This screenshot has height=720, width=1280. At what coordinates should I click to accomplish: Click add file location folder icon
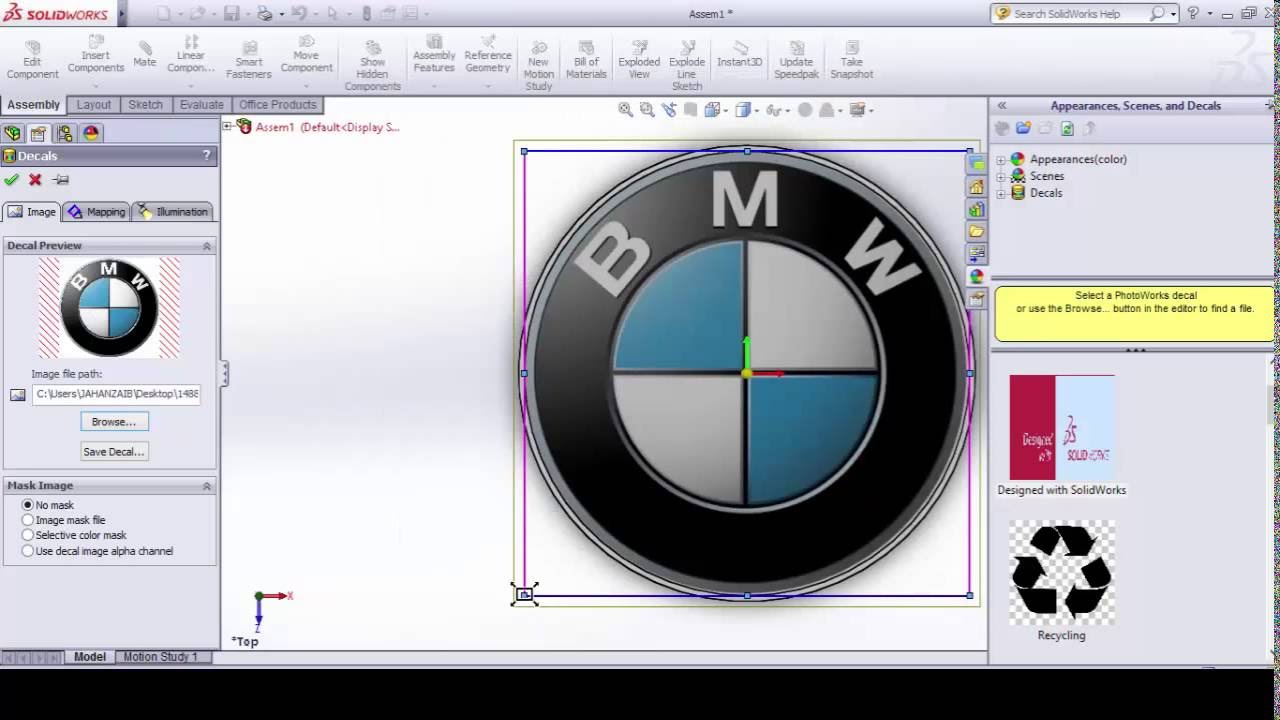[x=1023, y=128]
